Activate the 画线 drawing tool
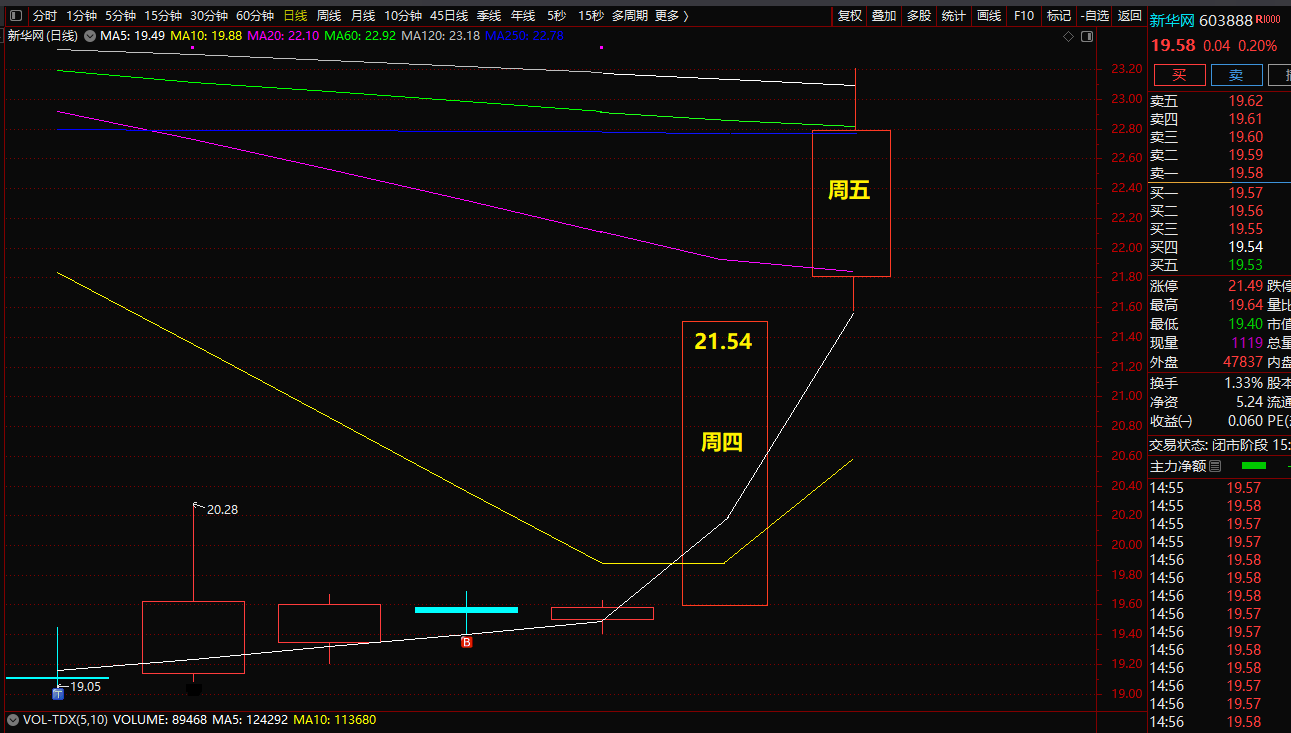 point(989,16)
